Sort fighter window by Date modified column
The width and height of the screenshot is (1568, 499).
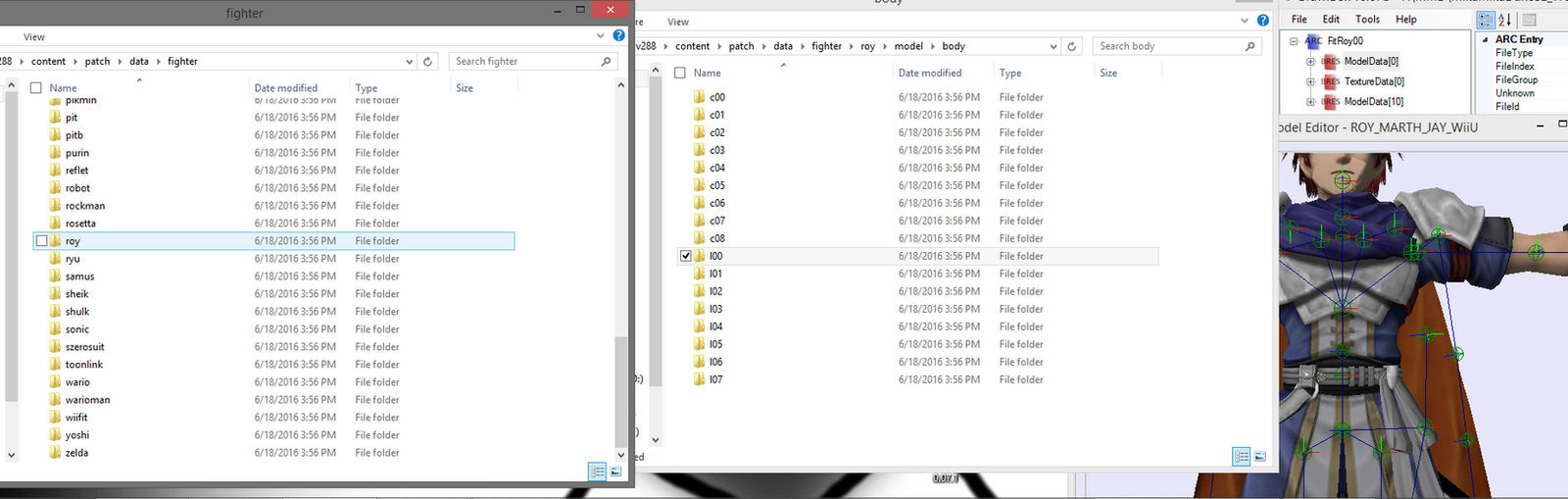(285, 87)
